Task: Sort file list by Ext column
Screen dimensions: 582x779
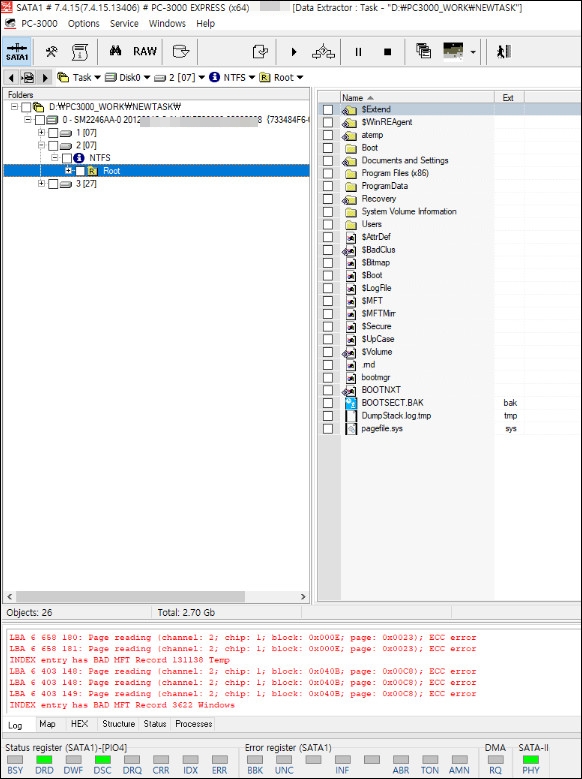Action: (509, 97)
